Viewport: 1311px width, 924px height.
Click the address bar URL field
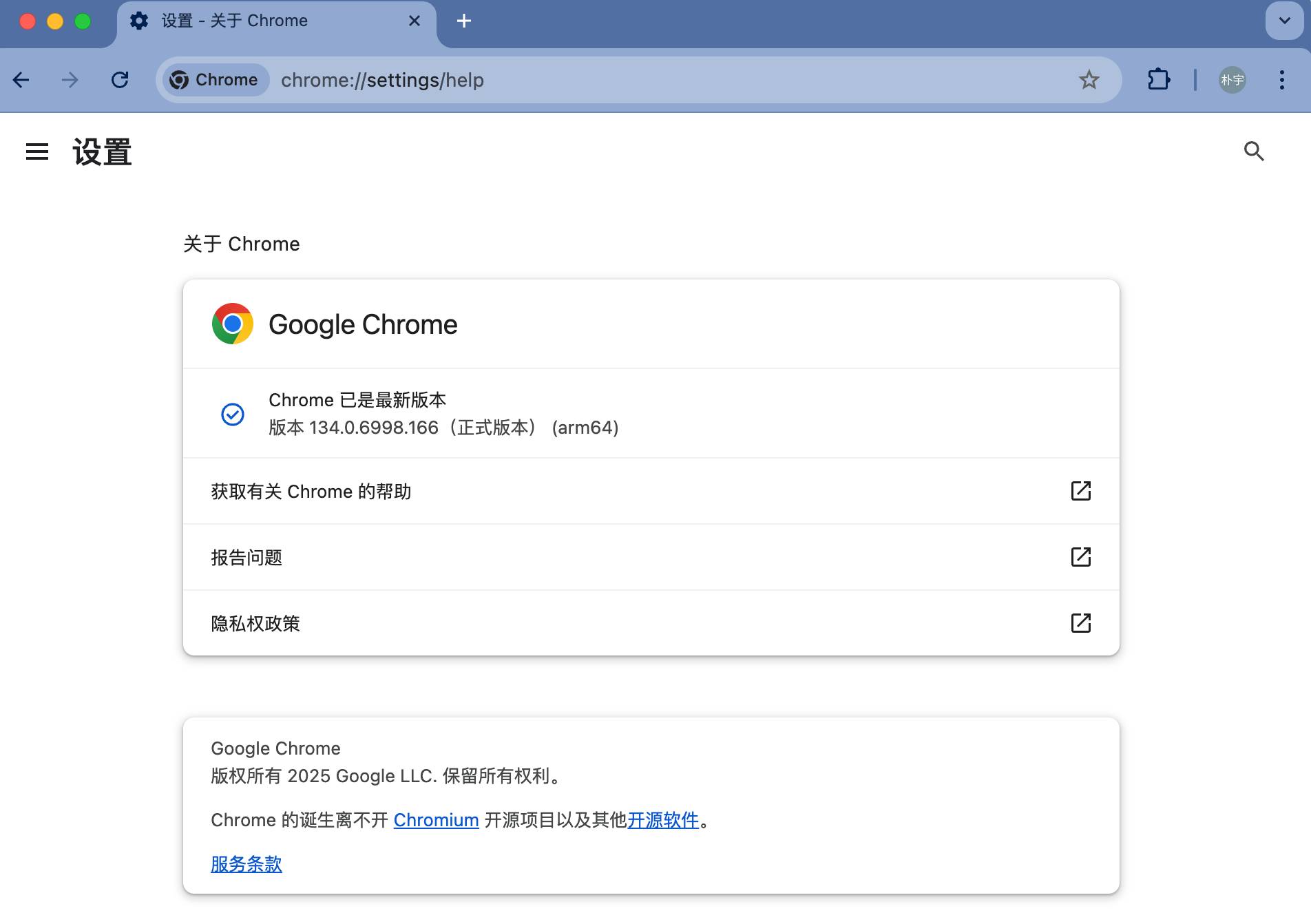click(639, 80)
